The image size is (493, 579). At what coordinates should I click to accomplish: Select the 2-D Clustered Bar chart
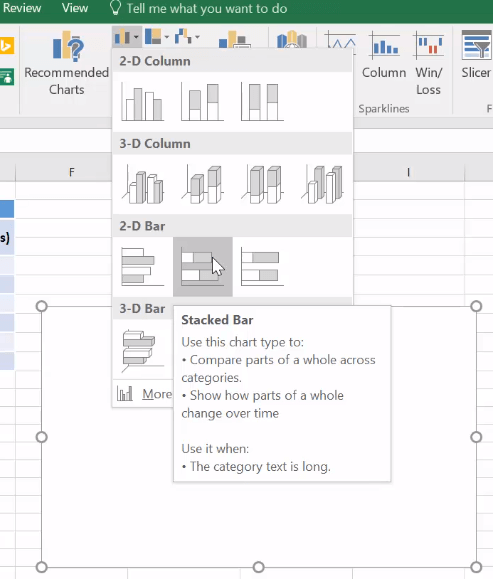coord(143,267)
